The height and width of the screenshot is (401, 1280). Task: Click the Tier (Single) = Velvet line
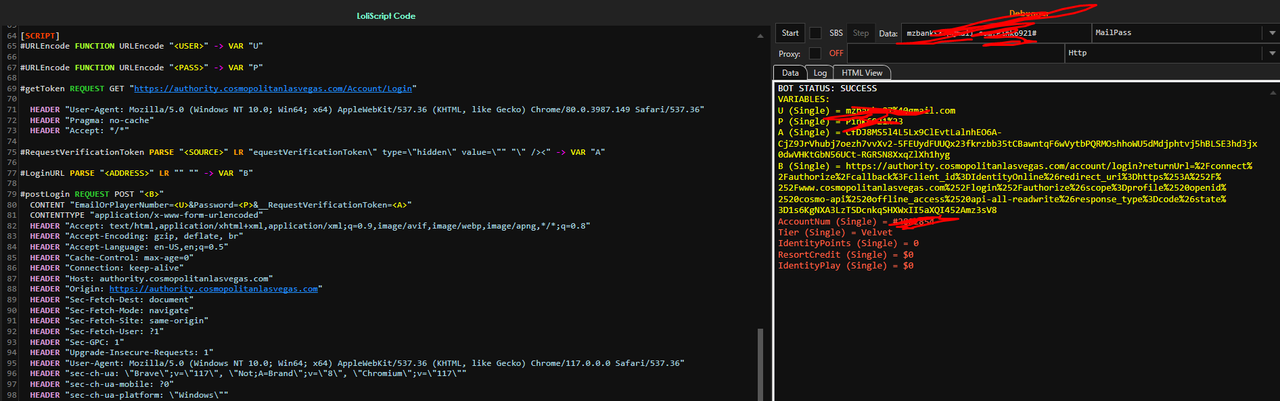click(x=834, y=232)
